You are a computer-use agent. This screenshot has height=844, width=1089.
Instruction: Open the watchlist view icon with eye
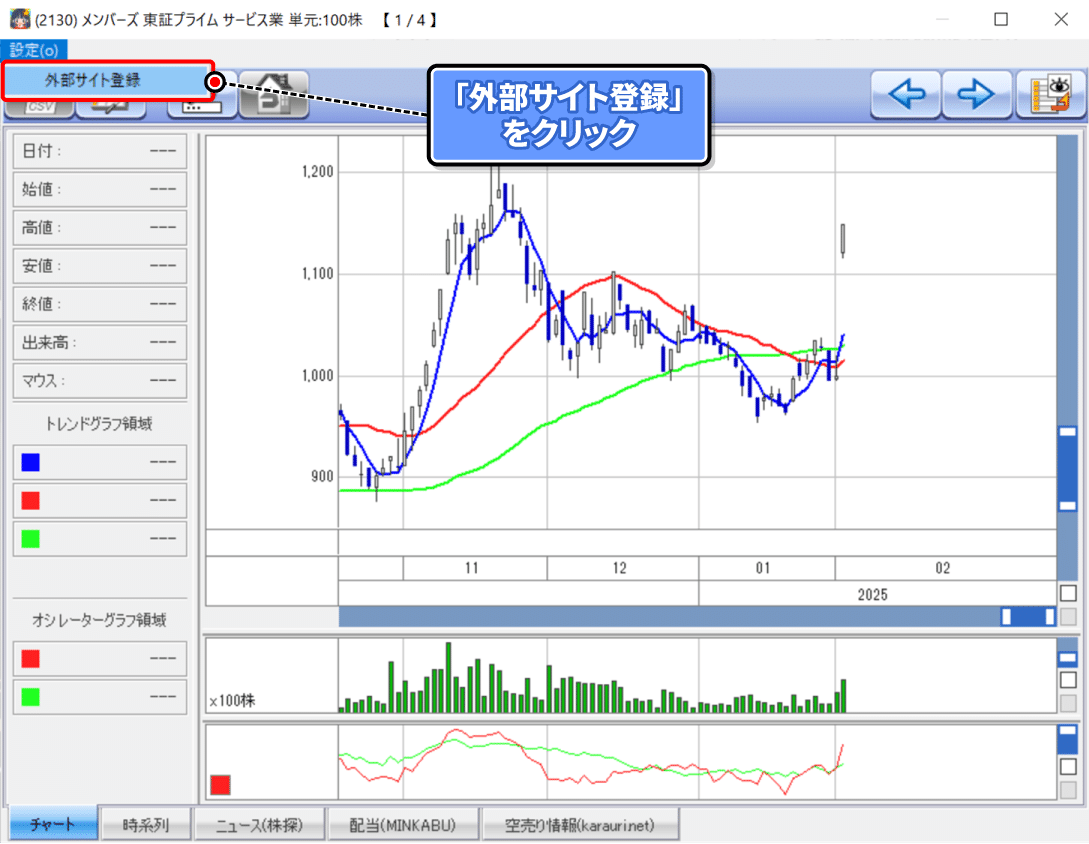tap(1051, 94)
